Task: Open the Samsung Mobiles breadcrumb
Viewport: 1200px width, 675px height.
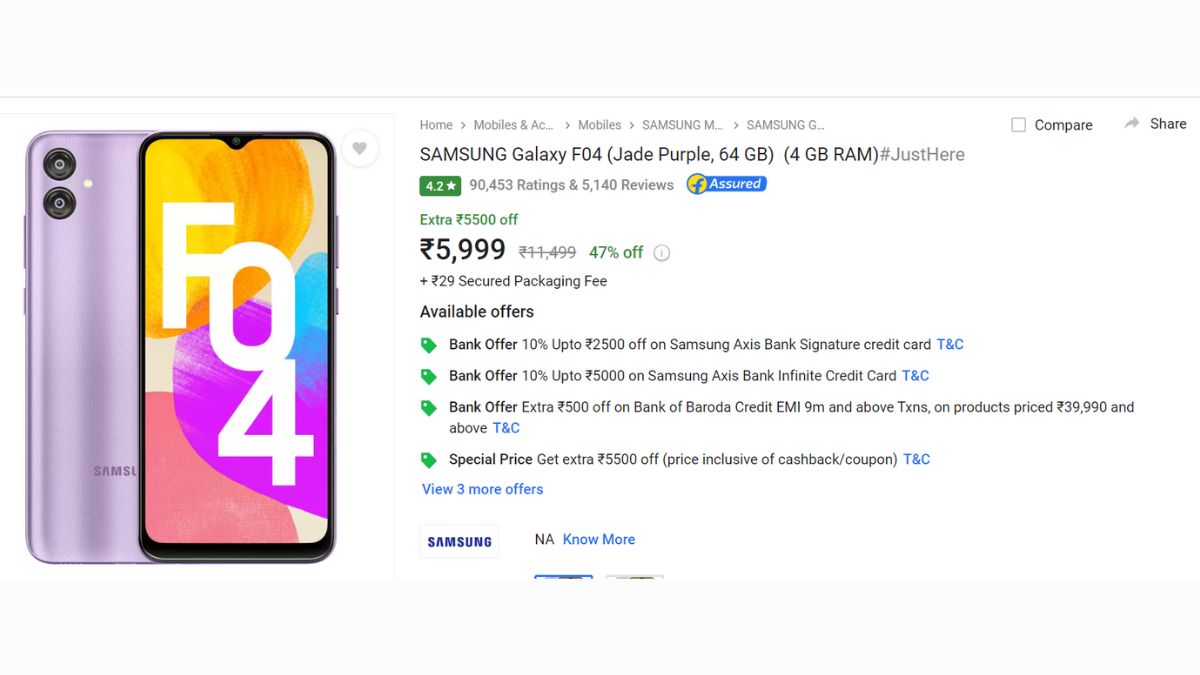Action: click(x=682, y=125)
